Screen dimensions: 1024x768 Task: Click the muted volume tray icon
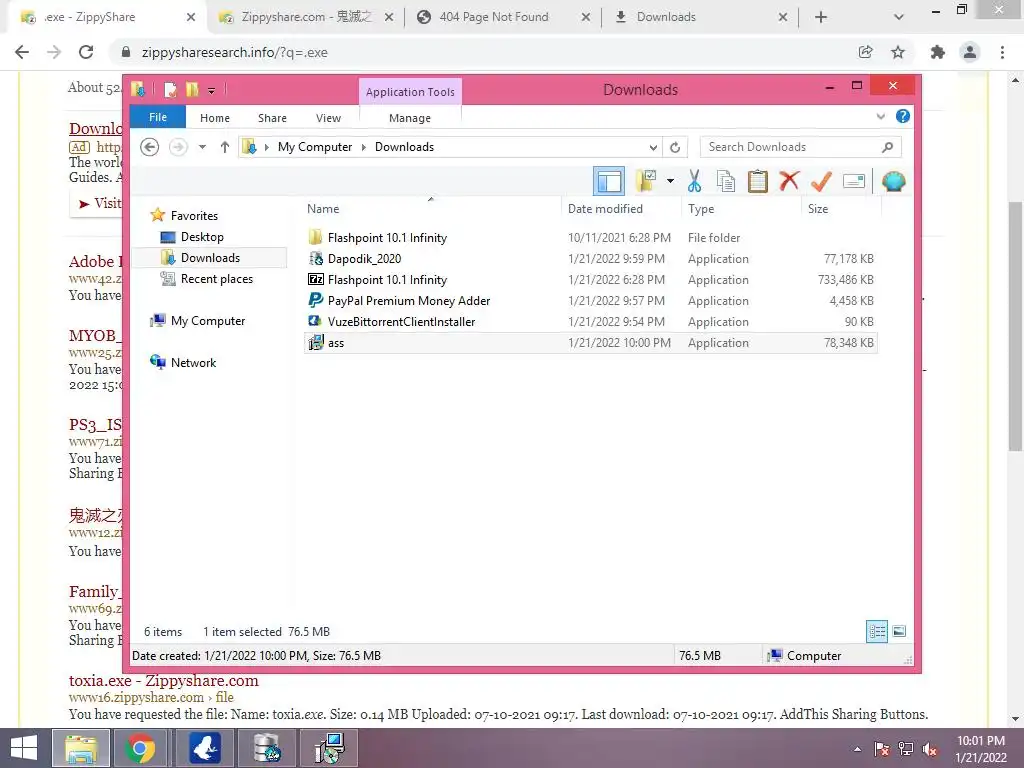[930, 750]
